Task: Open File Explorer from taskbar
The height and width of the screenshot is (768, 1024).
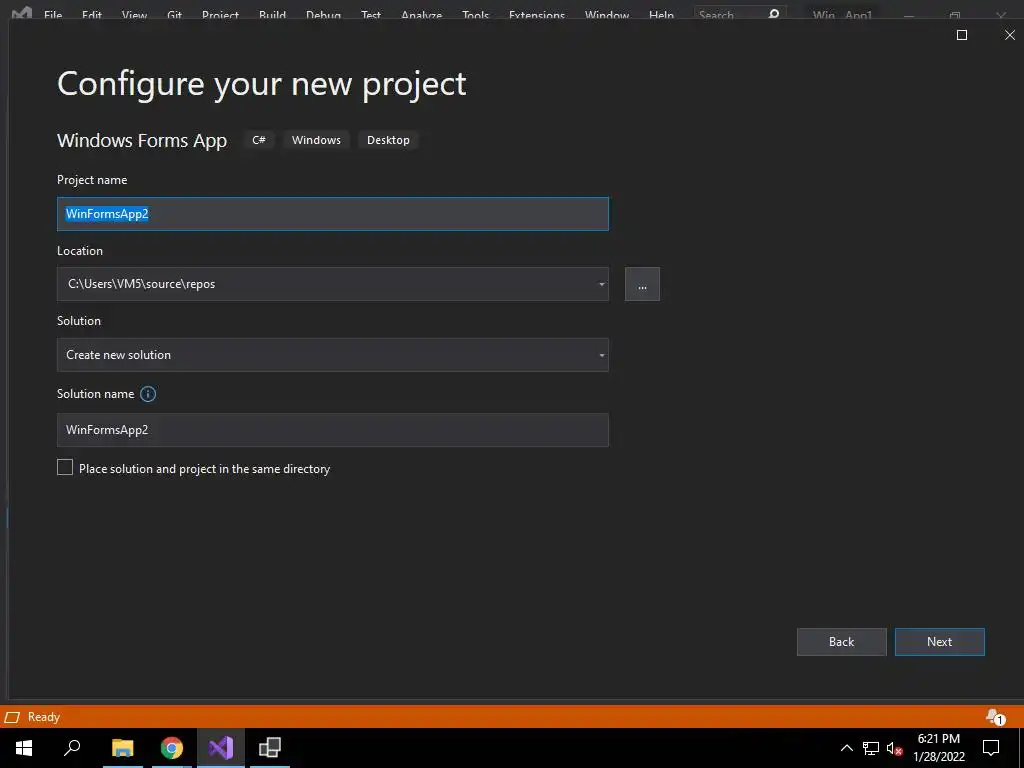Action: (123, 748)
